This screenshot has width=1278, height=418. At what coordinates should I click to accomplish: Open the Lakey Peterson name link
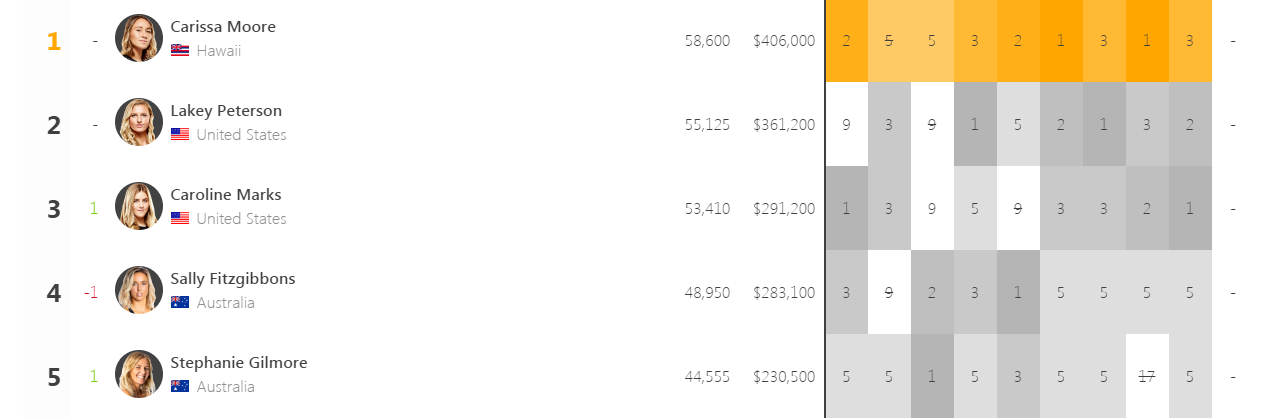pos(226,111)
